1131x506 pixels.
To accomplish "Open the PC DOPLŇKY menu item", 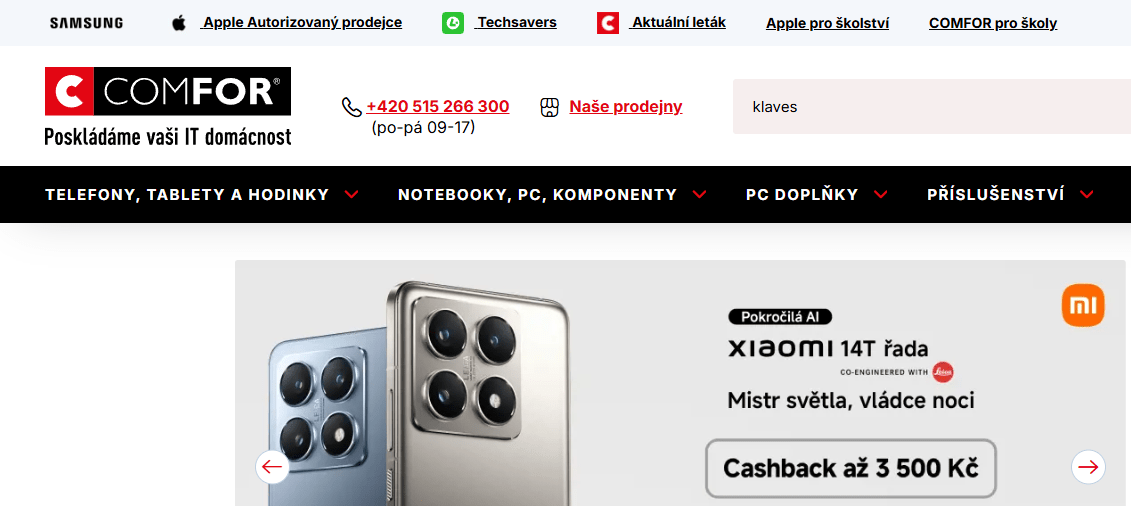I will [x=802, y=195].
